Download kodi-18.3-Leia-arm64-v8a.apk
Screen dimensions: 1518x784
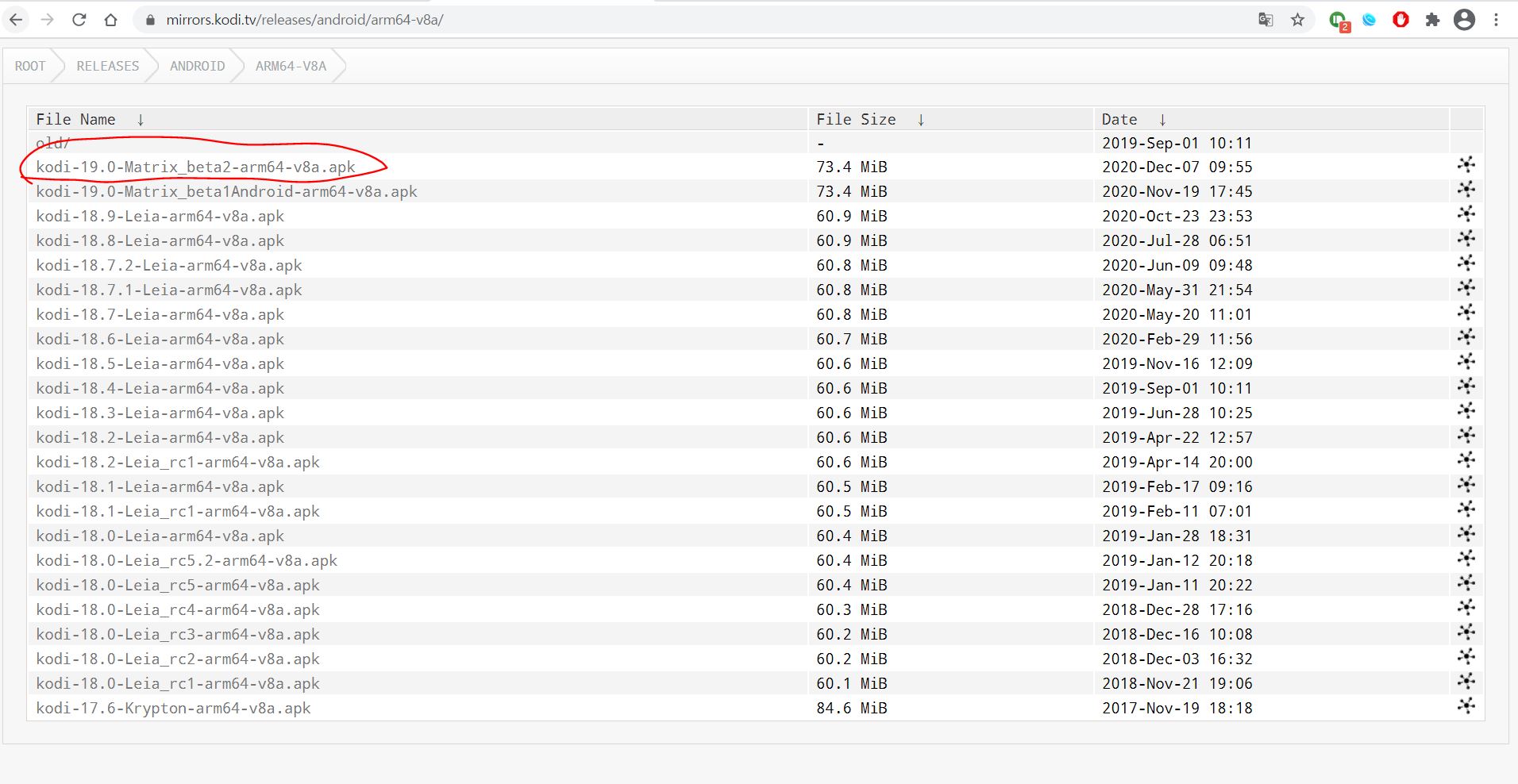[x=160, y=413]
